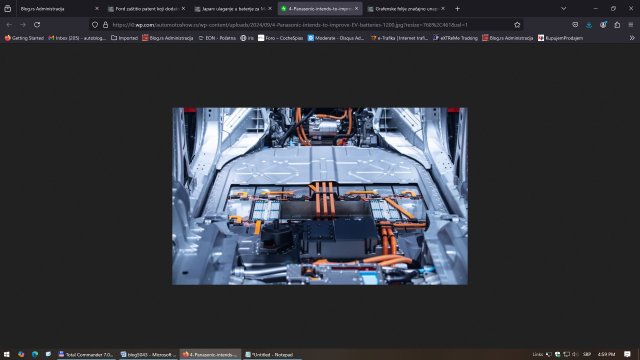Show more bookmarks with the chevron
This screenshot has width=640, height=360.
(632, 38)
